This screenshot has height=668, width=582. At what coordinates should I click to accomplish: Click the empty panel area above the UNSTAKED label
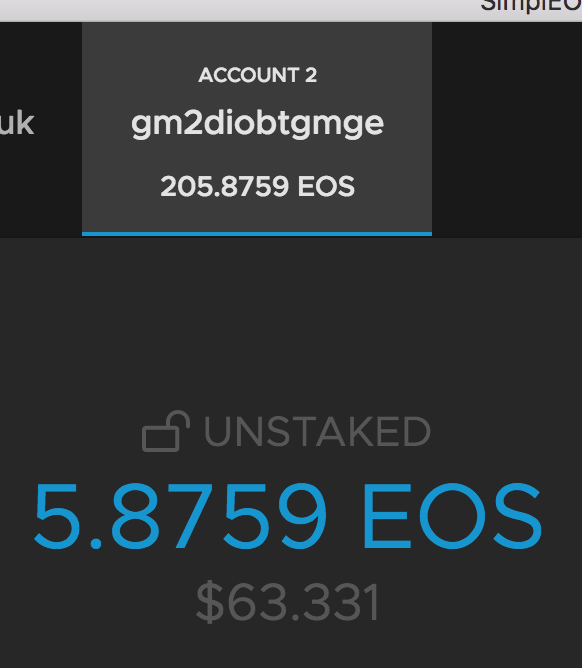[x=291, y=324]
